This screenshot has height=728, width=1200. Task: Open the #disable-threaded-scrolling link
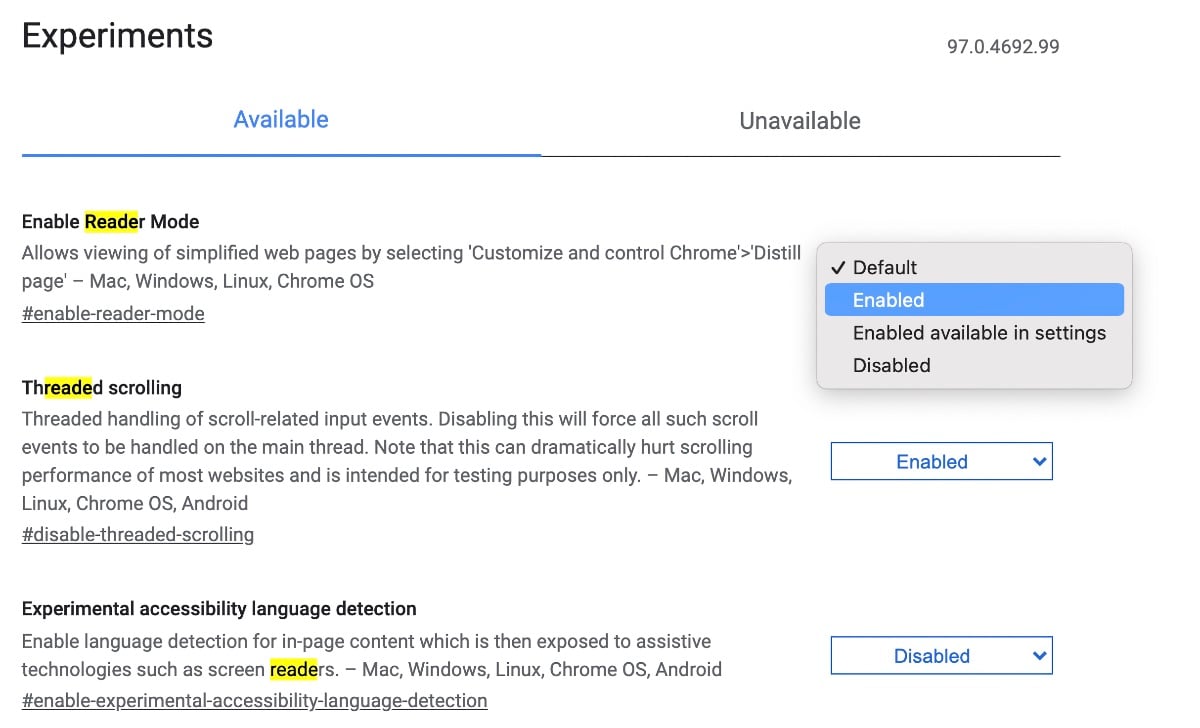pyautogui.click(x=138, y=535)
